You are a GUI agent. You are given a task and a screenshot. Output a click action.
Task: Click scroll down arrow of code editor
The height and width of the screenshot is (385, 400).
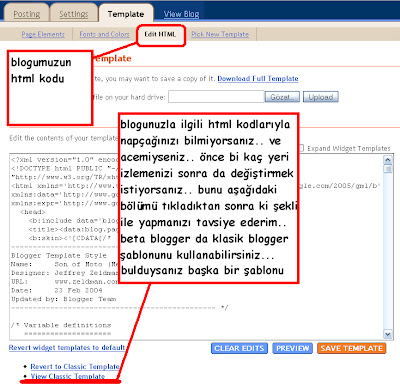click(x=387, y=334)
